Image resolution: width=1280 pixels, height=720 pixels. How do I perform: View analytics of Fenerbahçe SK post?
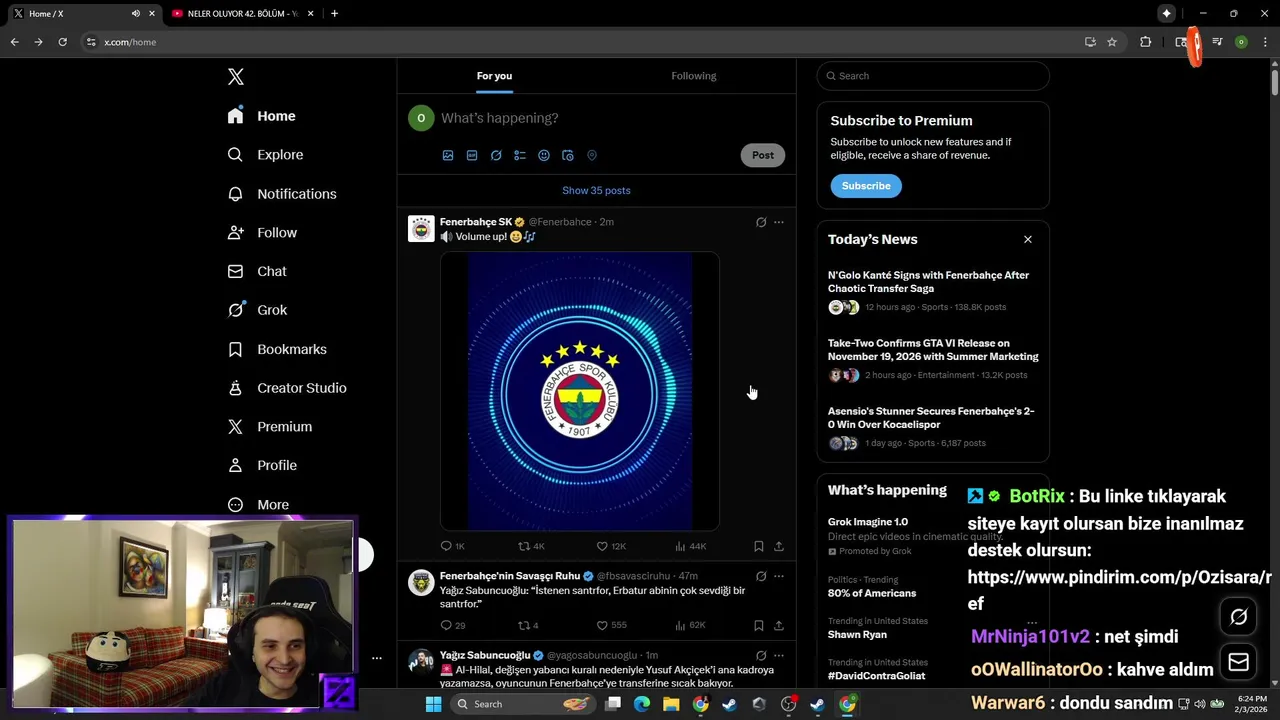point(691,546)
